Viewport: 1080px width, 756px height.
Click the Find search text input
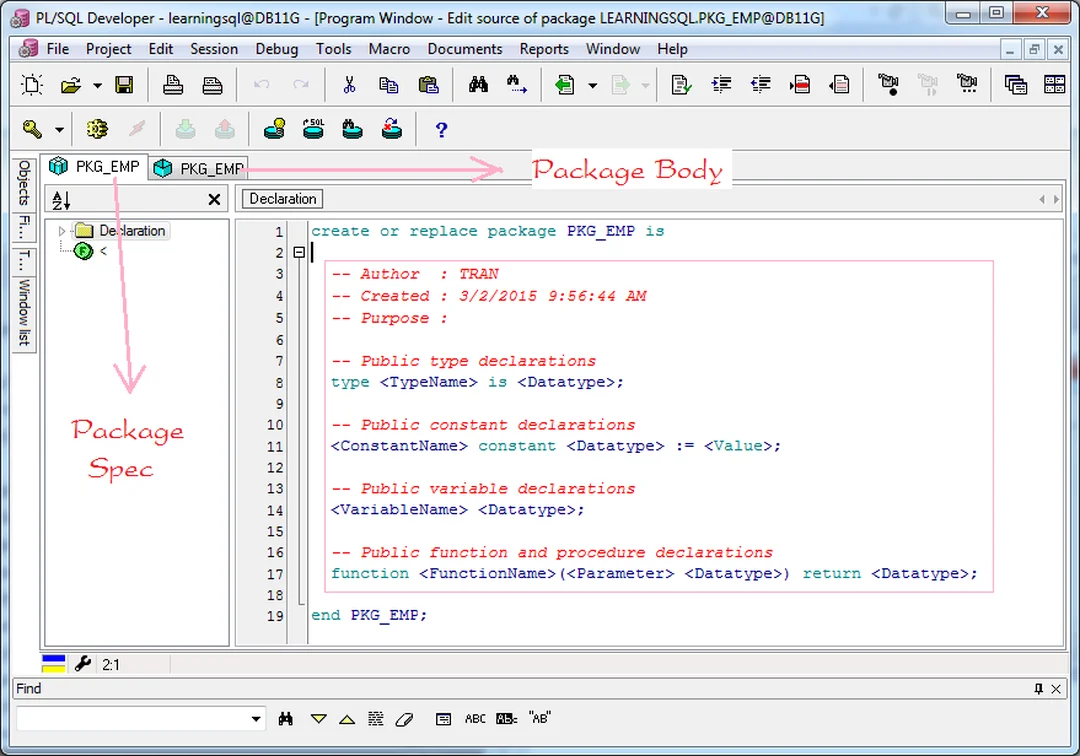click(132, 719)
